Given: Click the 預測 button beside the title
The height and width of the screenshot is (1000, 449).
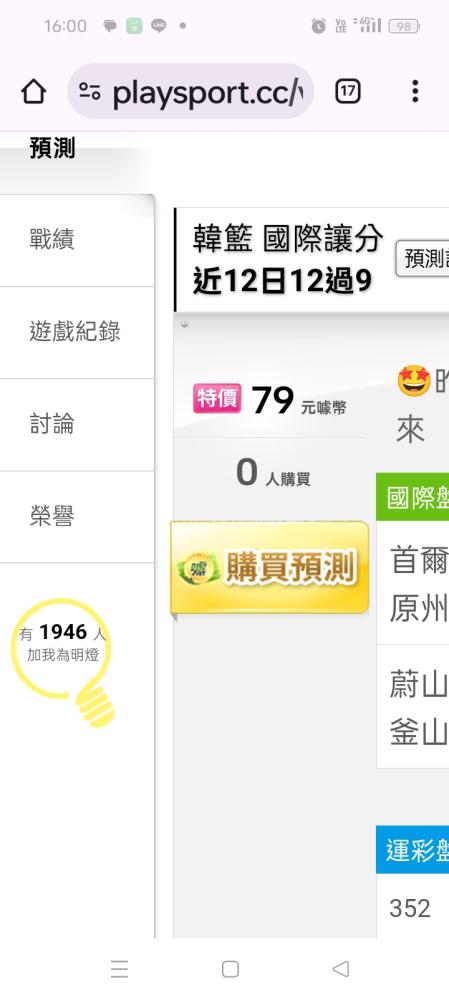Looking at the screenshot, I should (422, 258).
